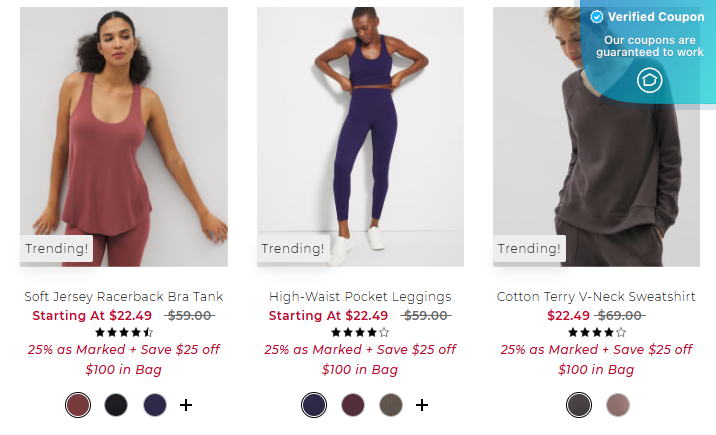The width and height of the screenshot is (716, 435).
Task: Select the navy swatch for Pocket Leggings
Action: (x=314, y=405)
